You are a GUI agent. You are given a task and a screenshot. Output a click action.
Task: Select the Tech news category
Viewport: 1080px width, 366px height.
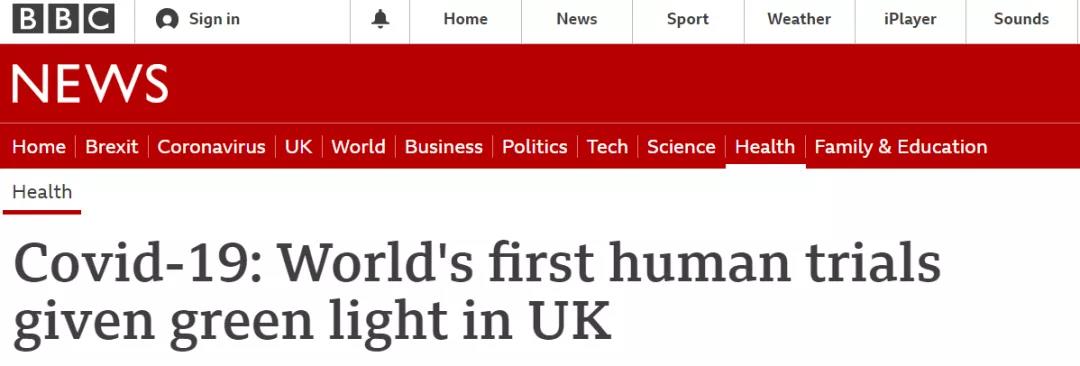point(608,147)
